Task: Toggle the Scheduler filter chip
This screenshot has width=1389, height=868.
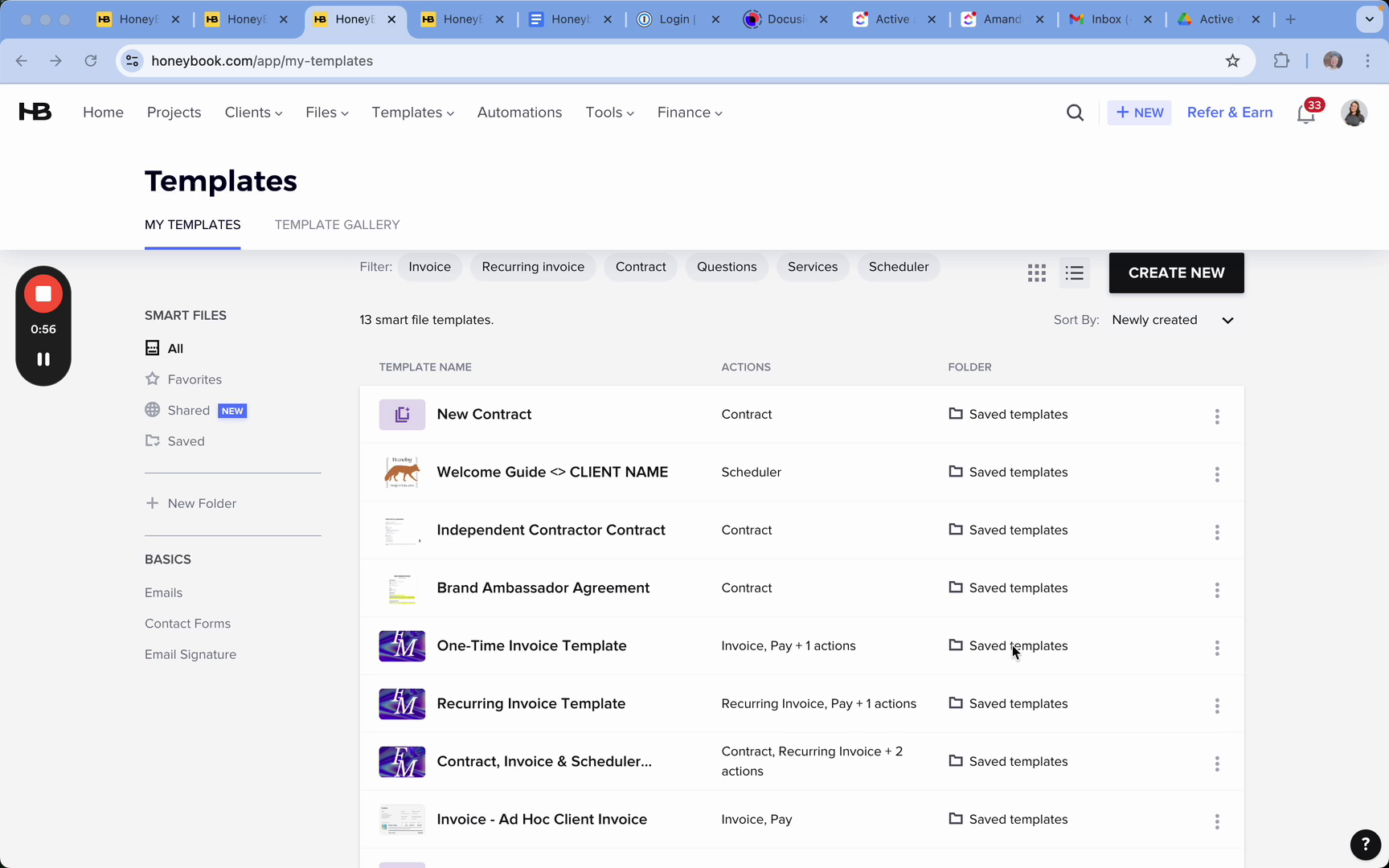Action: (898, 267)
